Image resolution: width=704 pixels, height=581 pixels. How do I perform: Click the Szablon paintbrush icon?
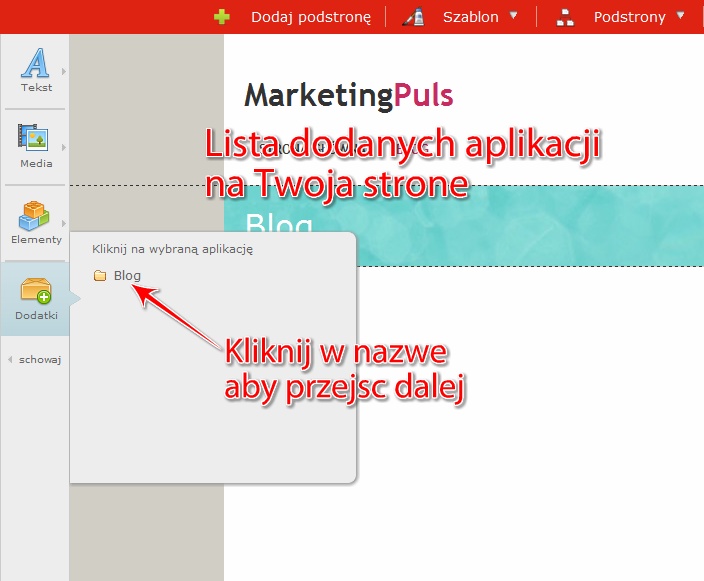[x=414, y=16]
